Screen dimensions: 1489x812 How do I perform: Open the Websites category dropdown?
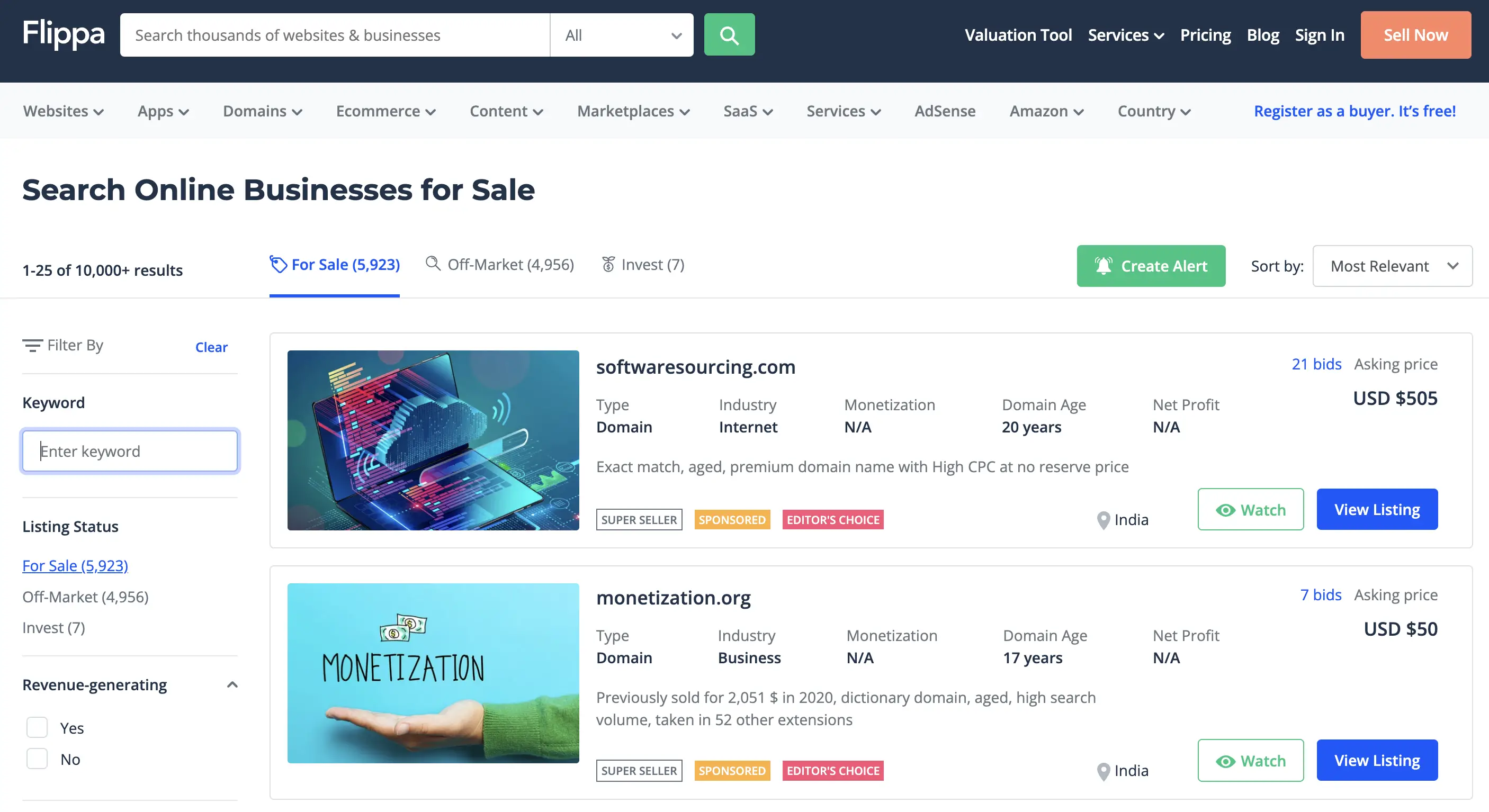[63, 111]
